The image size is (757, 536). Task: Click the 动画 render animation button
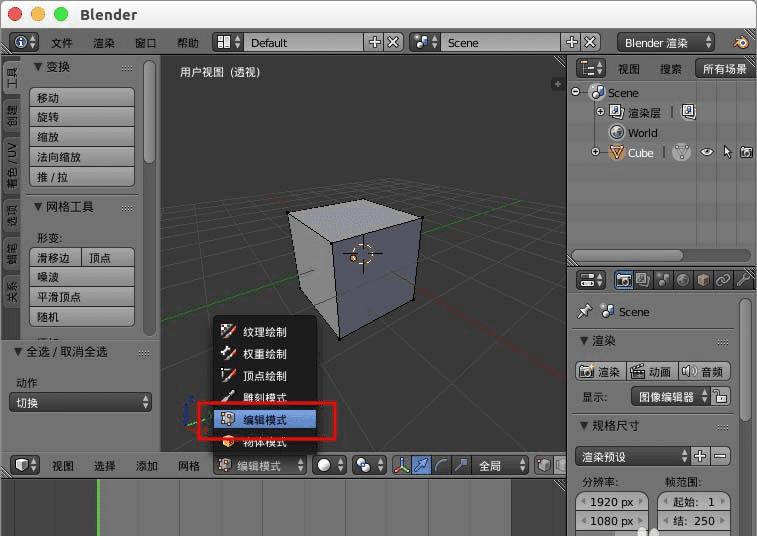(652, 371)
